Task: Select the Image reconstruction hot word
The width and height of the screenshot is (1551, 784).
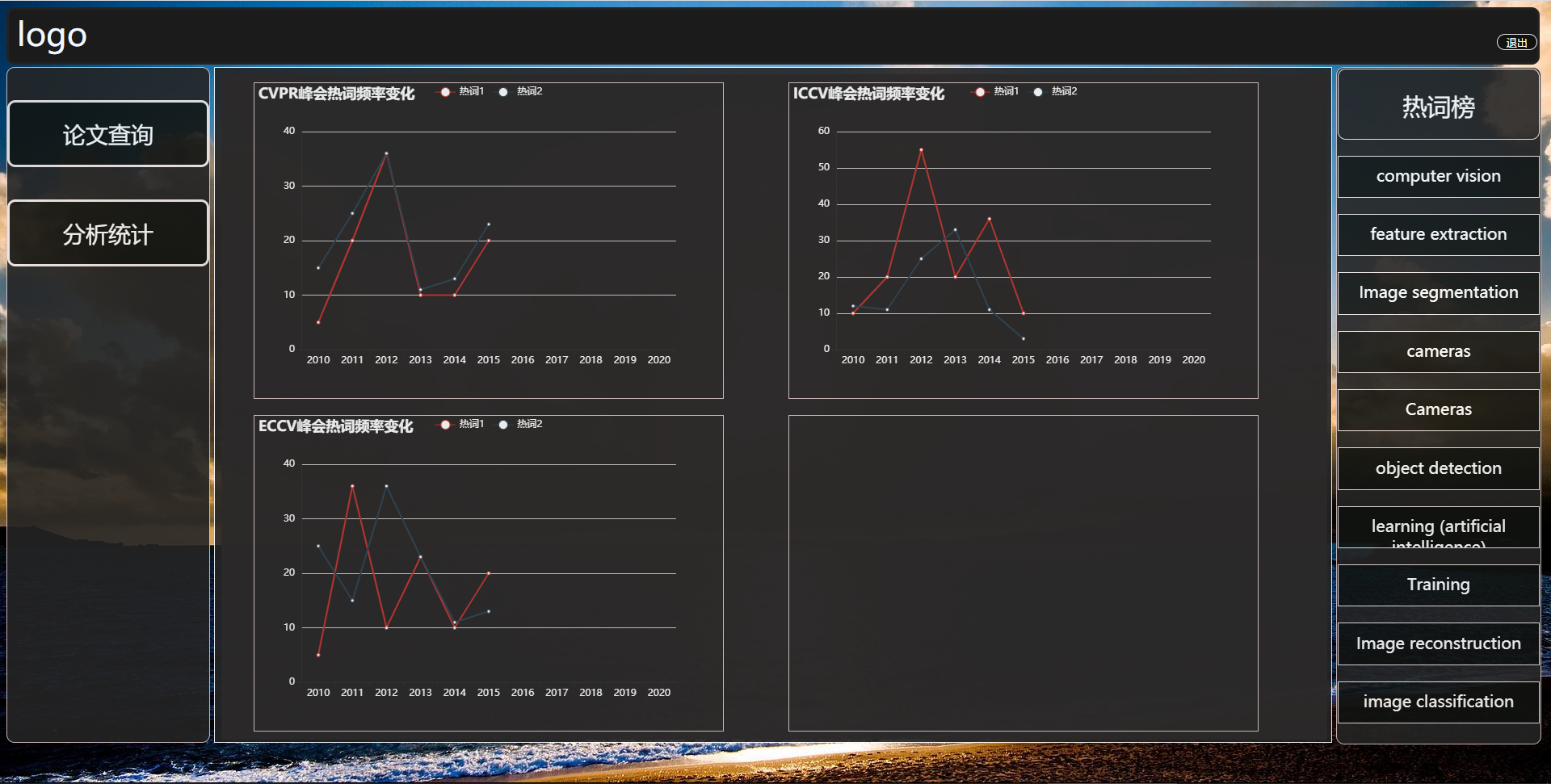Action: tap(1438, 644)
